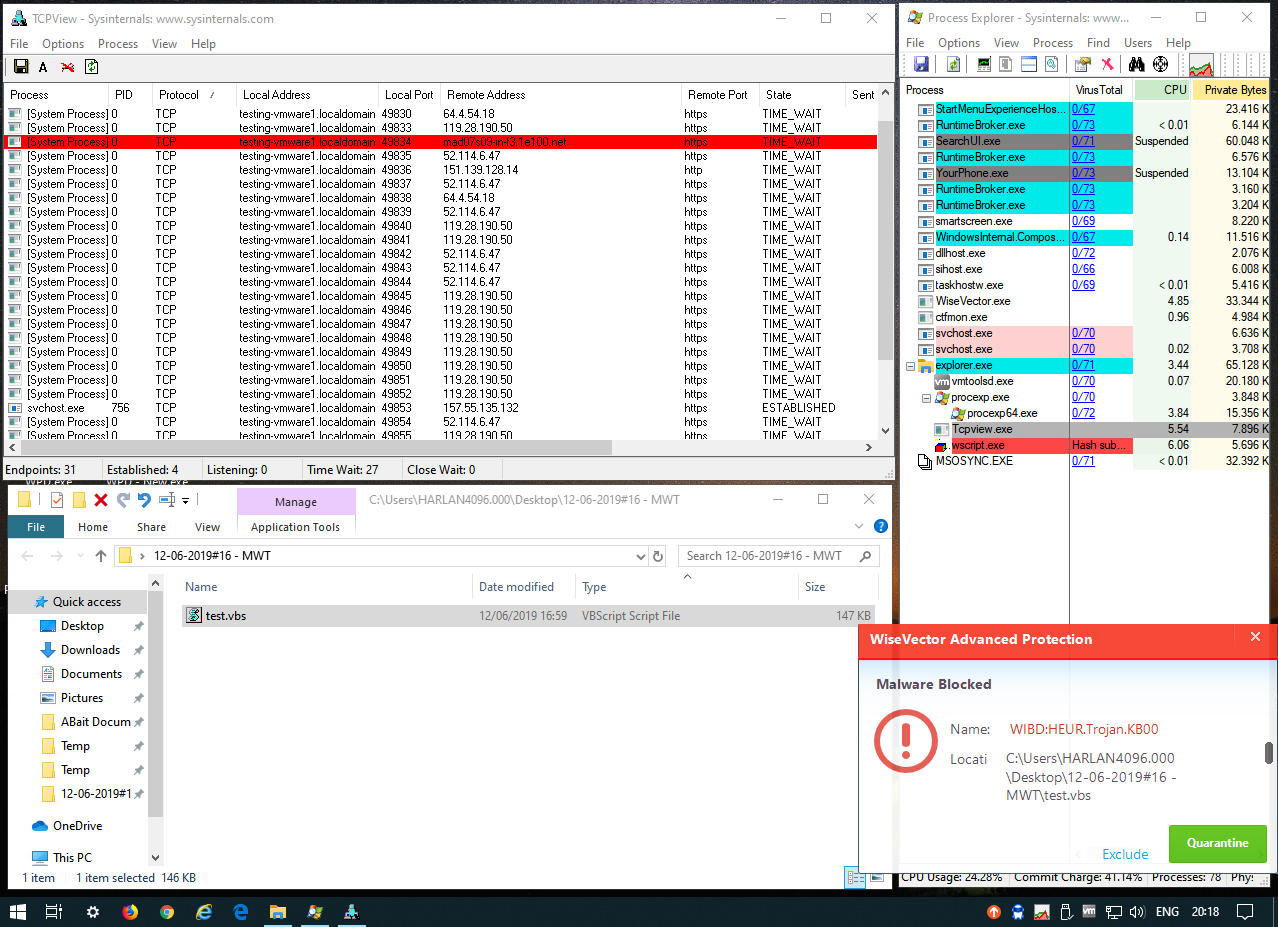
Task: Click the Properties icon in Process Explorer toolbar
Action: click(x=1082, y=65)
